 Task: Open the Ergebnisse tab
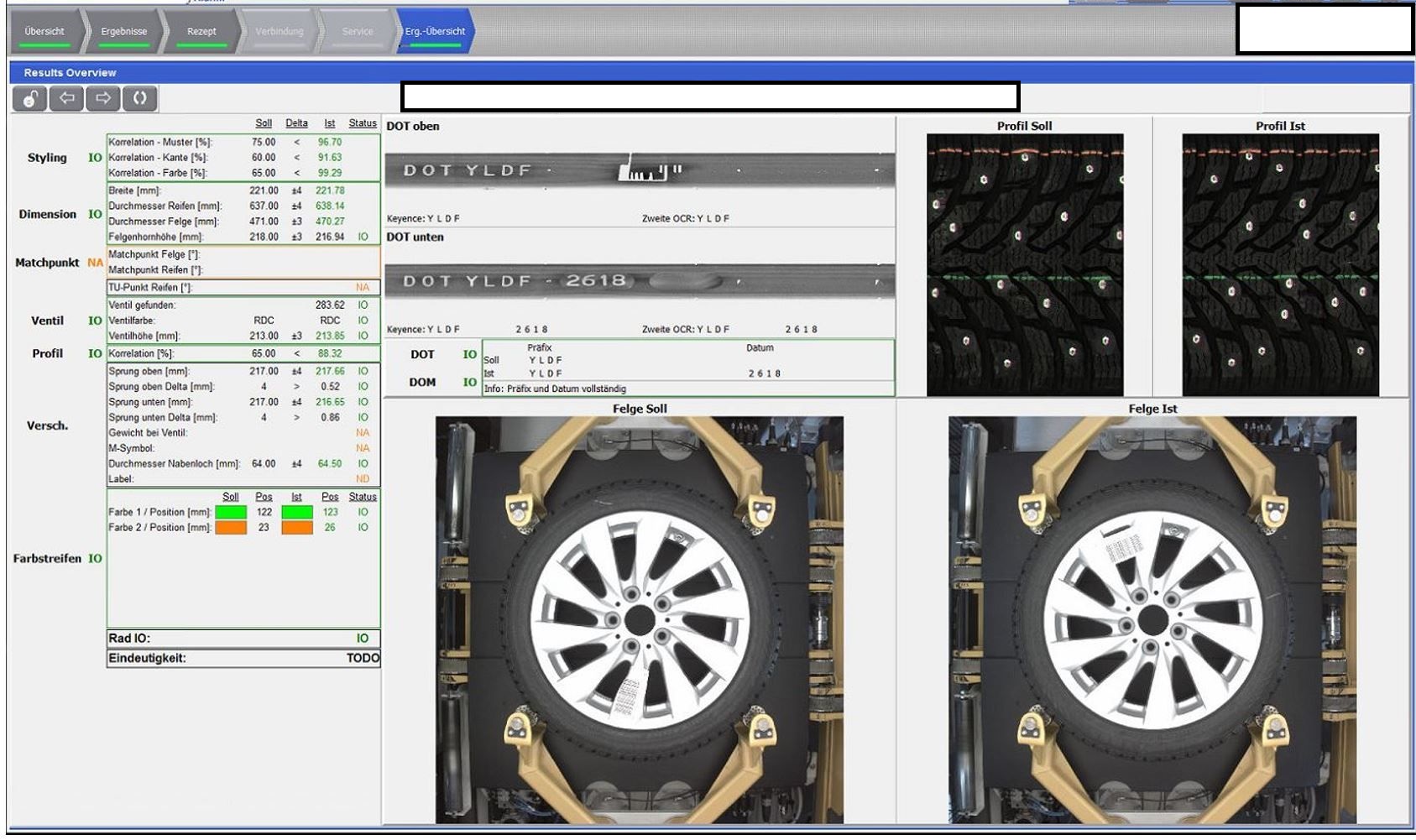[124, 32]
